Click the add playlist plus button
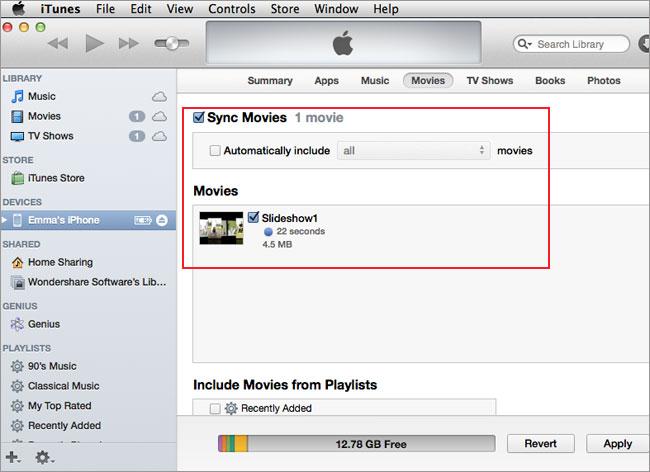The width and height of the screenshot is (650, 472). (x=13, y=457)
